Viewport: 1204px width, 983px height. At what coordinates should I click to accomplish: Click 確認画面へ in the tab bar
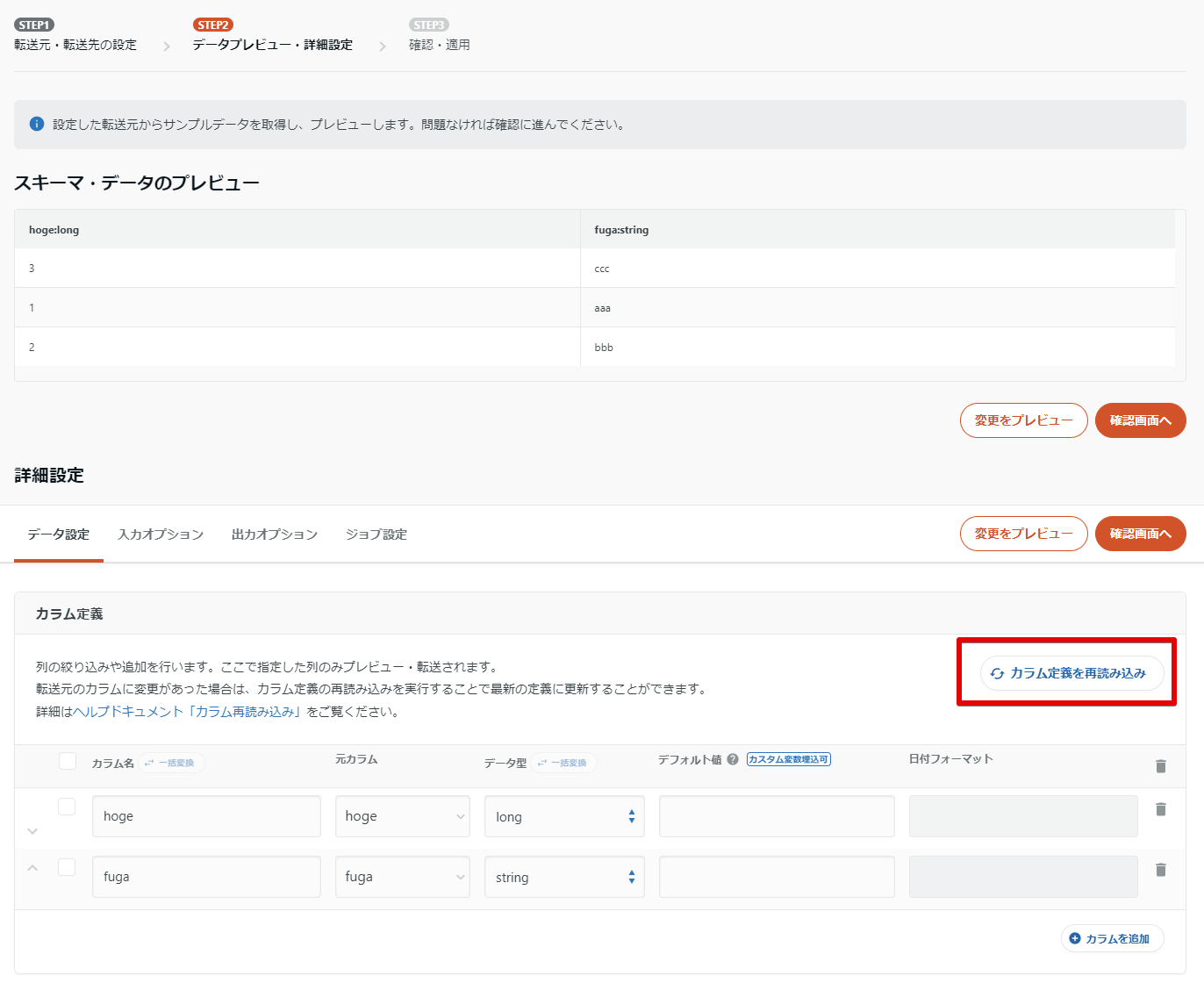point(1141,534)
